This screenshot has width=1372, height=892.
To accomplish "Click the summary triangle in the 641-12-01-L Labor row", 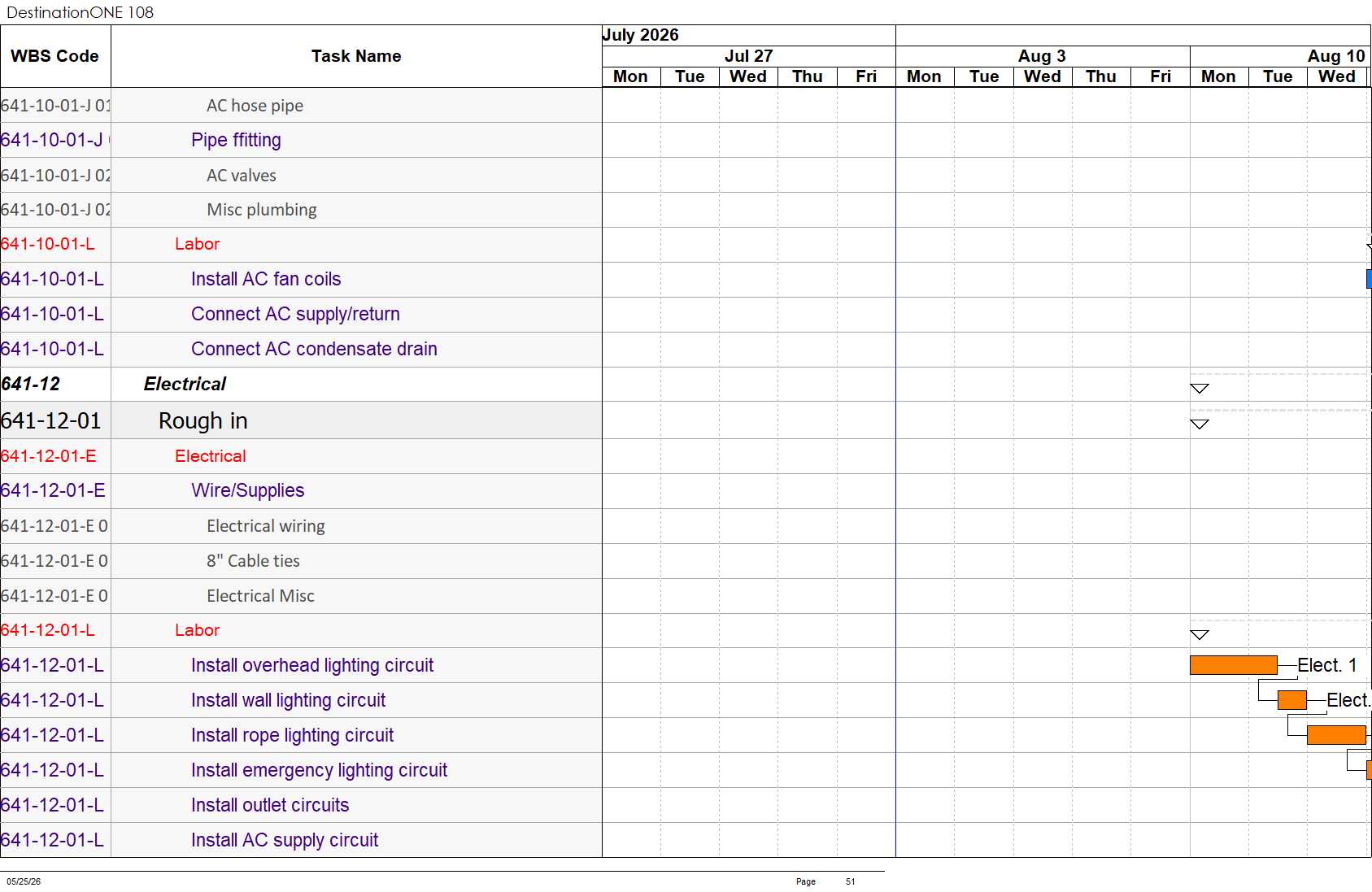I will (1200, 635).
